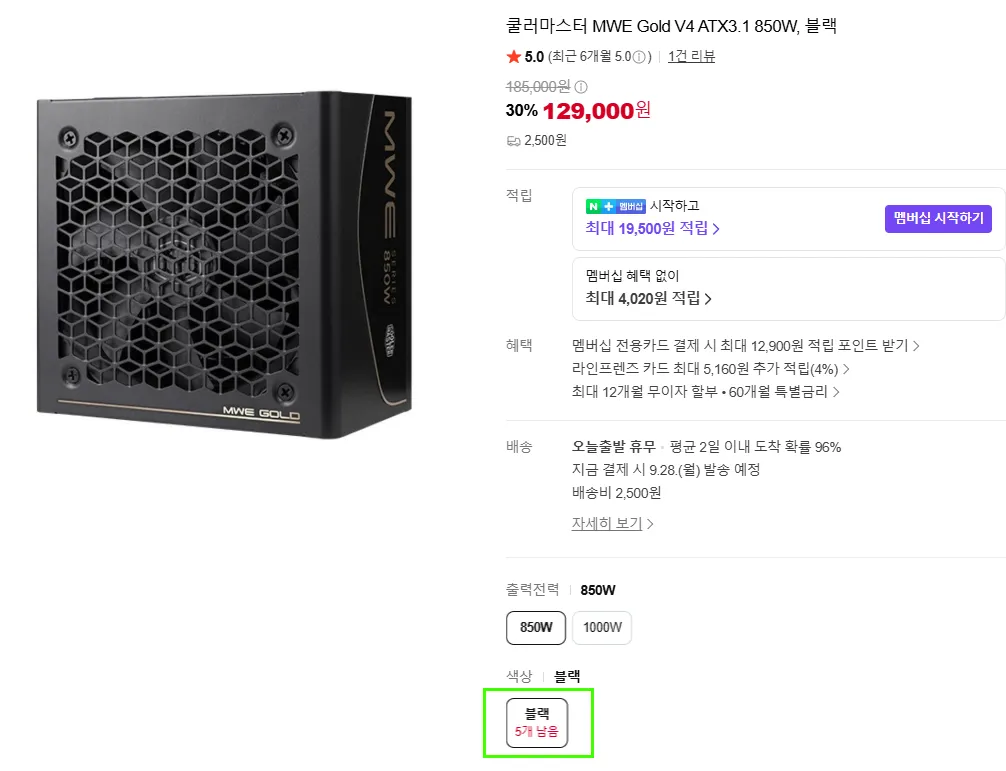Click the chevron after 최대 19,500원 적립

tap(716, 229)
